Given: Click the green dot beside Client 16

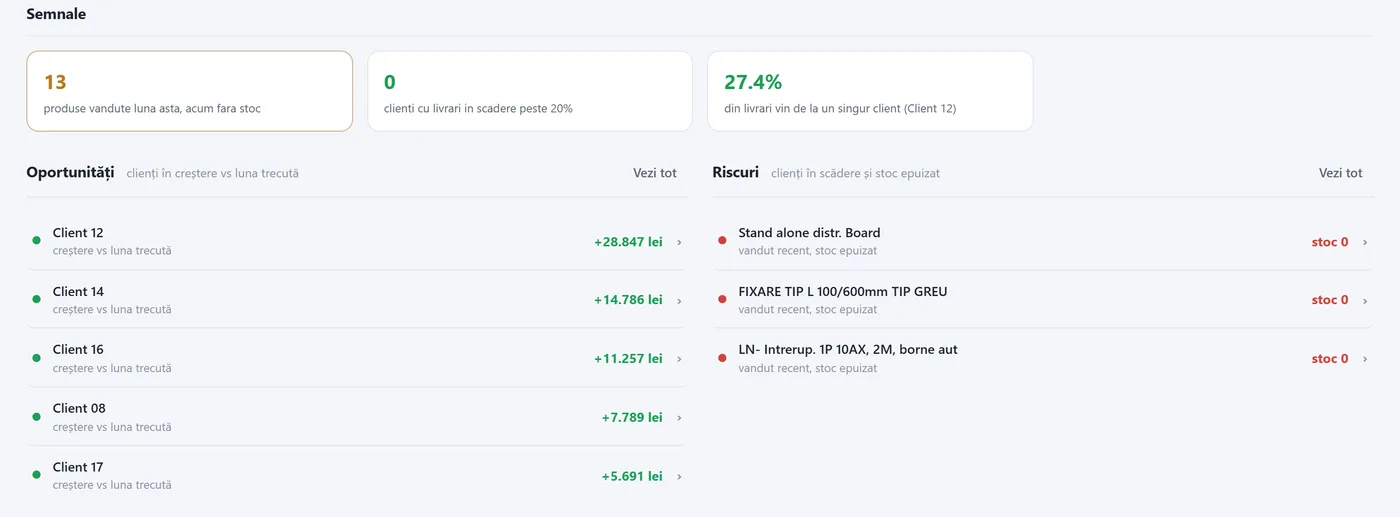Looking at the screenshot, I should [36, 358].
